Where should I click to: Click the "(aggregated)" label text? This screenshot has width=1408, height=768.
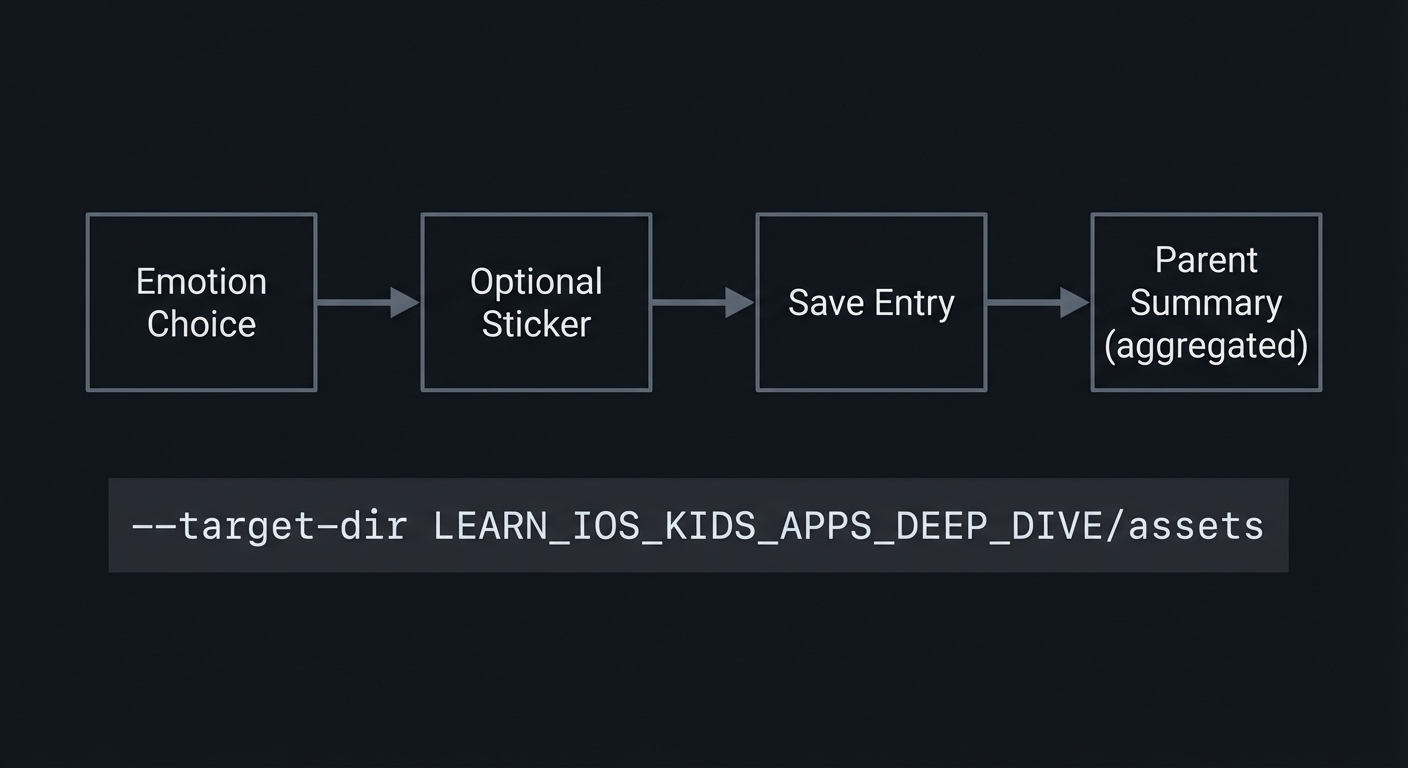click(1206, 345)
